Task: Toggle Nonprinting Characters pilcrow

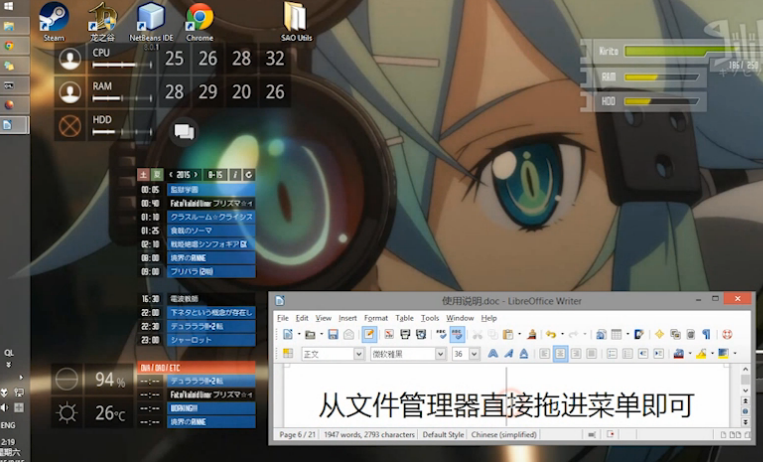Action: pyautogui.click(x=706, y=334)
